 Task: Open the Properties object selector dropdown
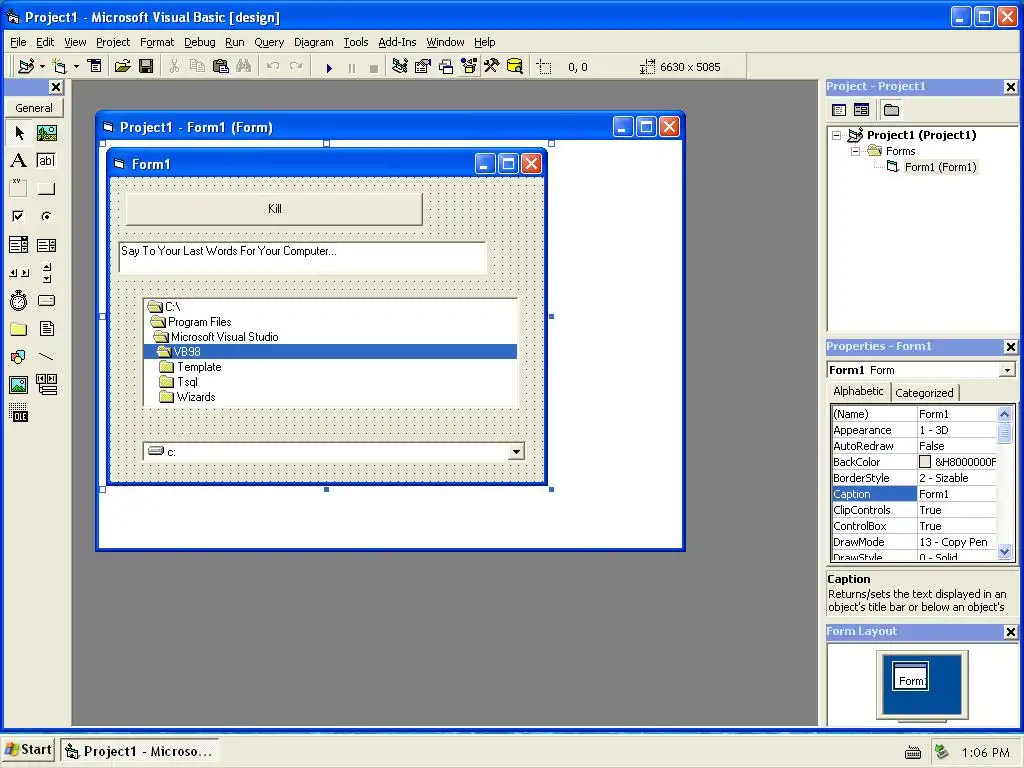coord(1008,370)
